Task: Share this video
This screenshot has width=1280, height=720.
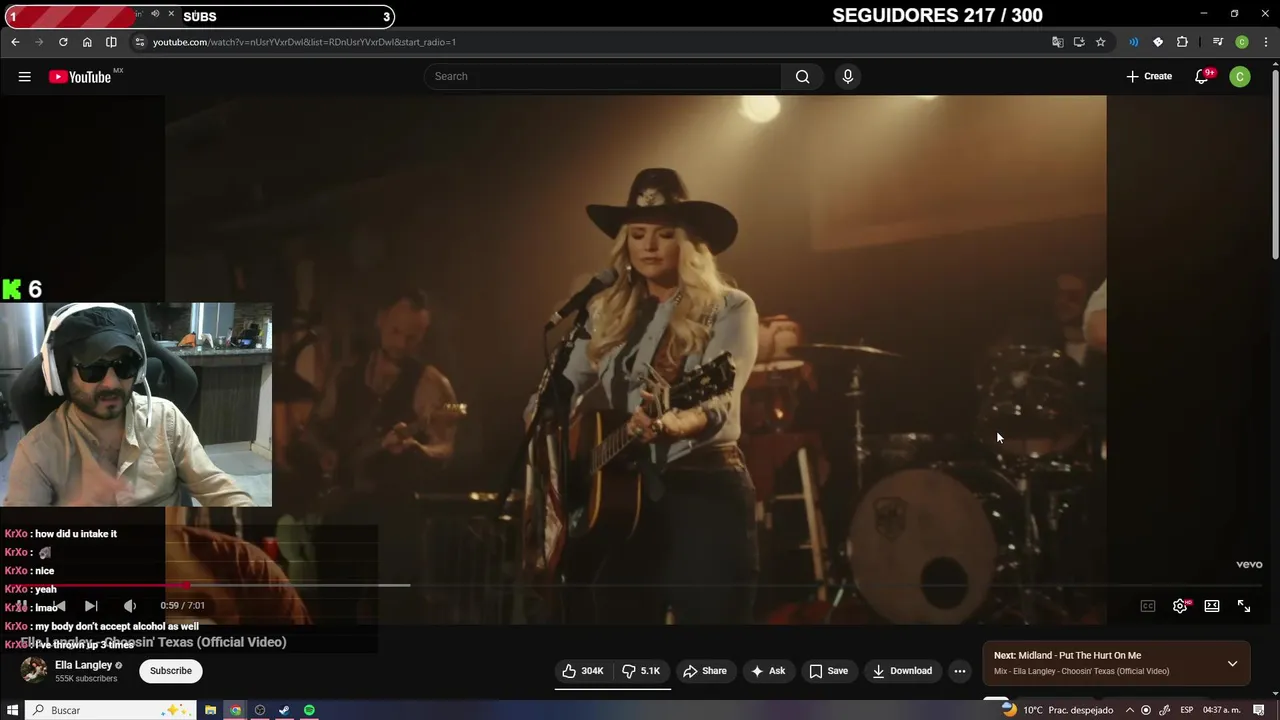Action: (705, 671)
